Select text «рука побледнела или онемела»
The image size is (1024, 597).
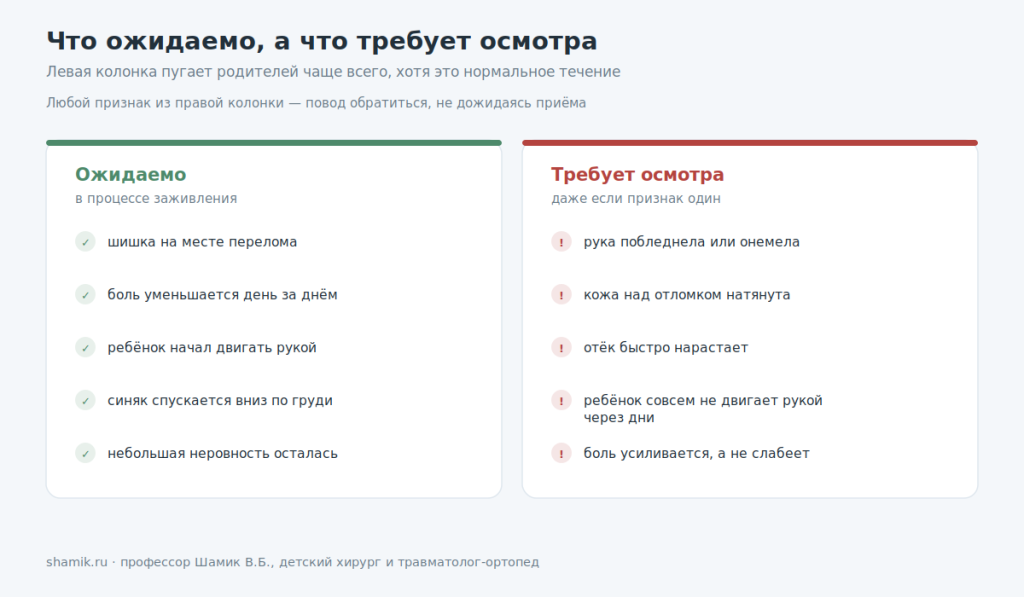[x=692, y=242]
